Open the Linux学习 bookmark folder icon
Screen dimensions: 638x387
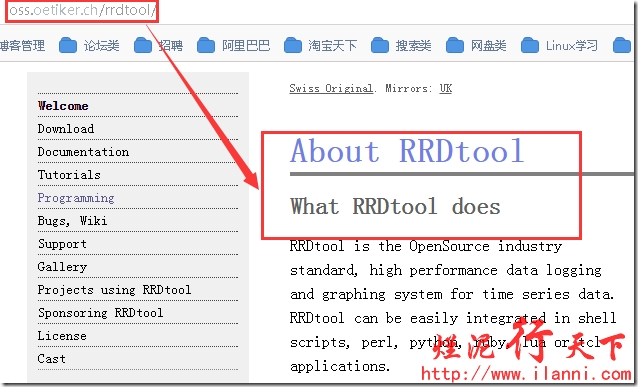529,45
